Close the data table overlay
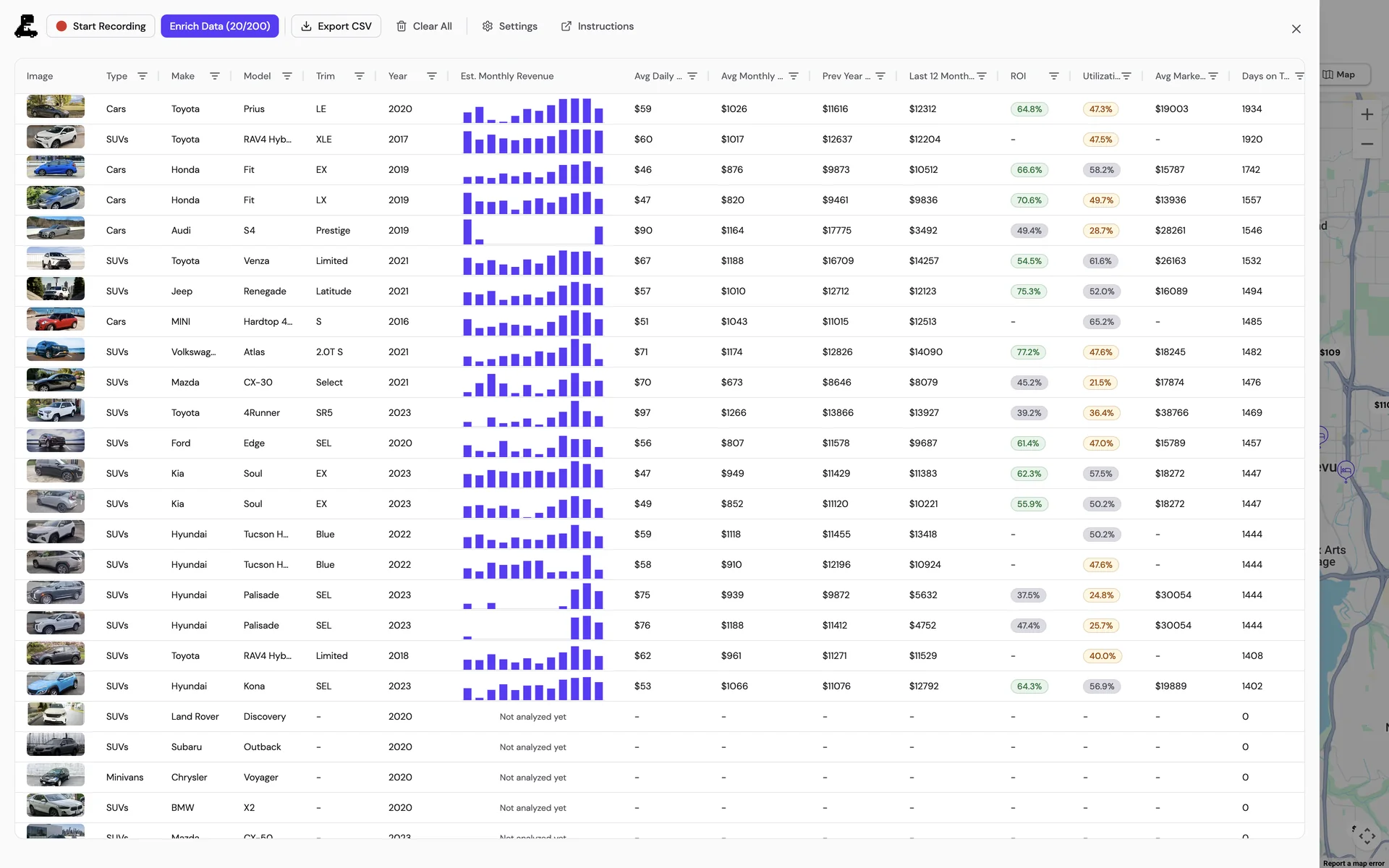The width and height of the screenshot is (1389, 868). click(x=1296, y=29)
